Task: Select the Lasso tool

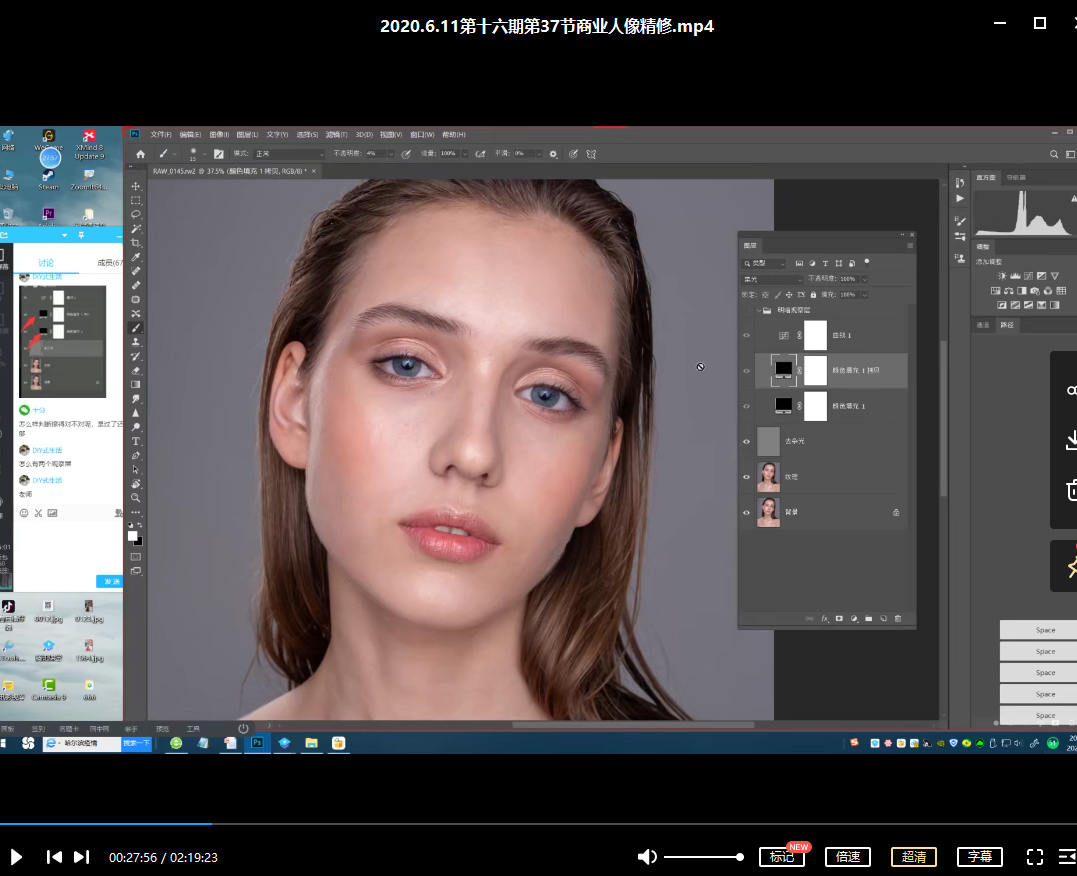Action: pyautogui.click(x=136, y=214)
